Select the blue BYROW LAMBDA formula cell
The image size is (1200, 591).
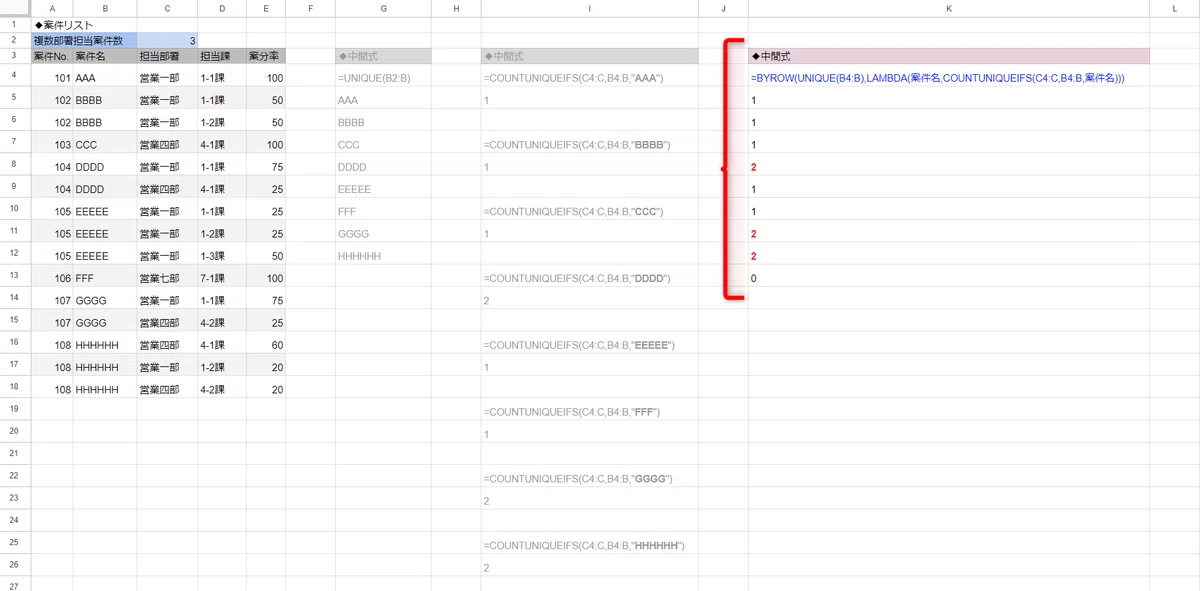pyautogui.click(x=948, y=77)
